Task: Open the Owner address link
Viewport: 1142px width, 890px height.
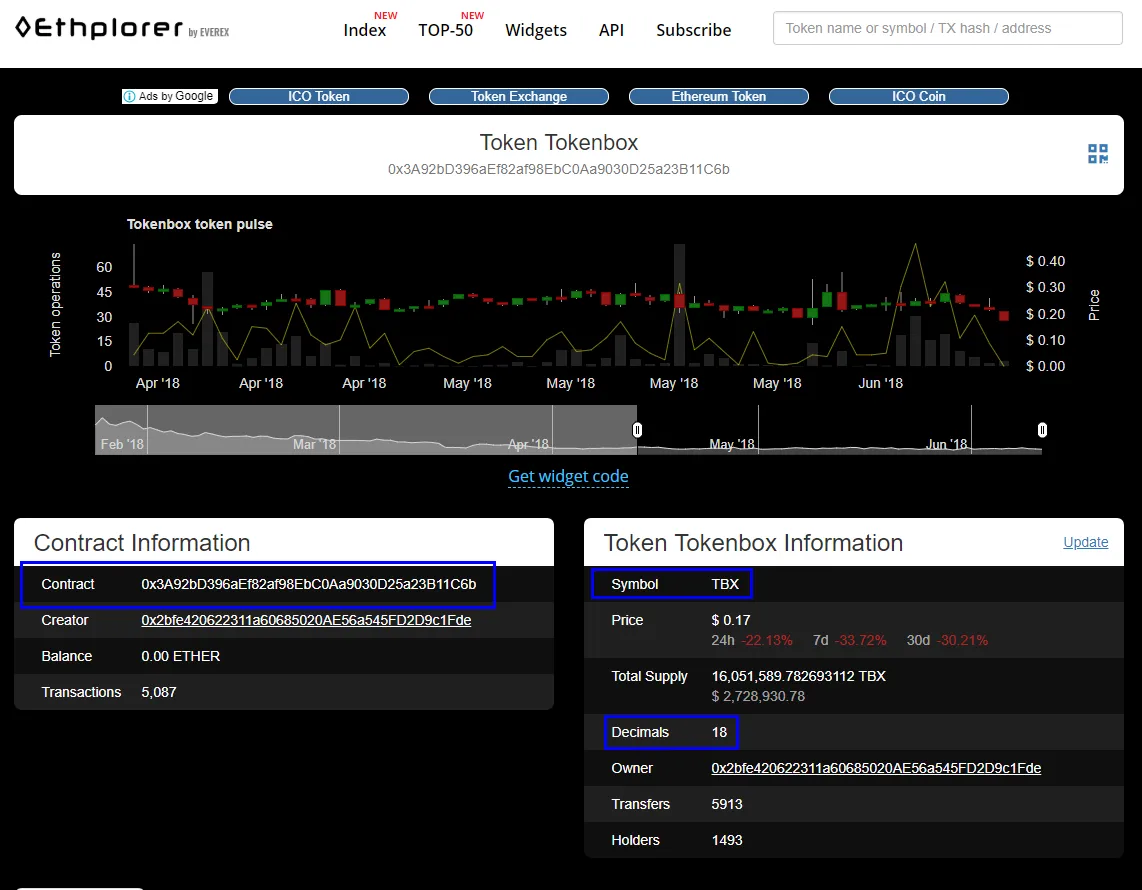Action: coord(876,768)
